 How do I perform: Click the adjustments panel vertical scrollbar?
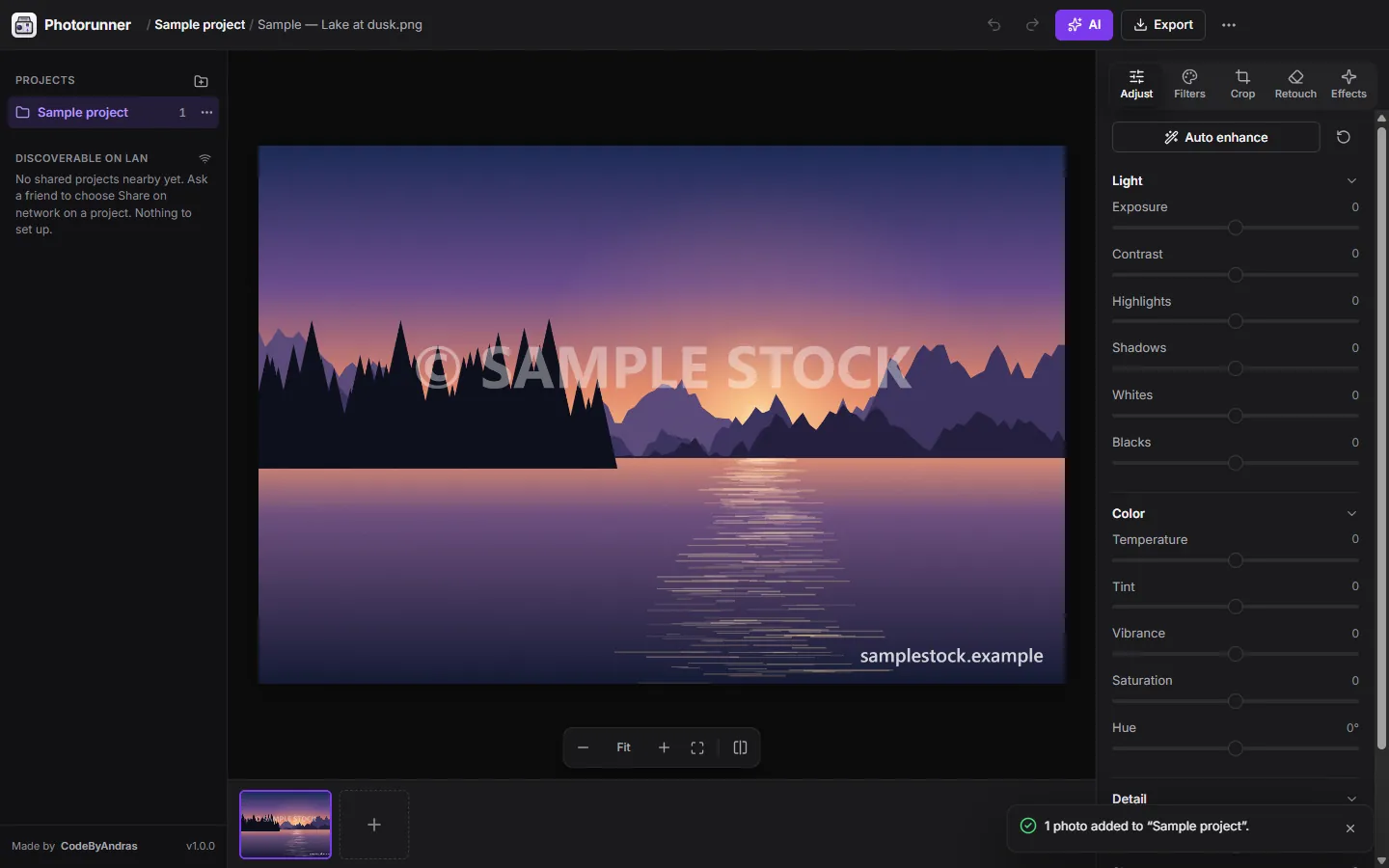click(x=1381, y=439)
